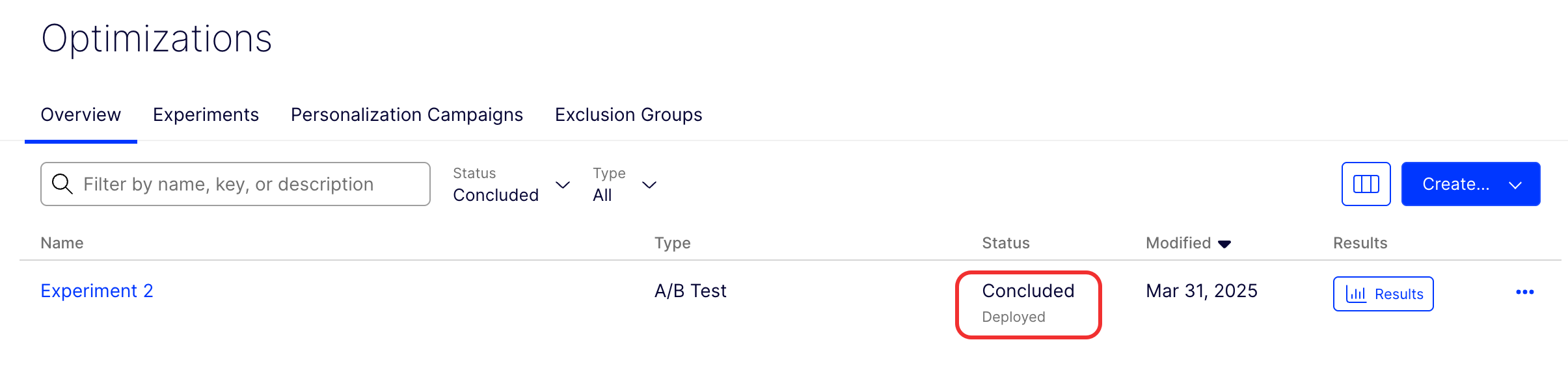Screen dimensions: 1568x381
Task: Click the Concluded Deployed status cell
Action: 1028,303
